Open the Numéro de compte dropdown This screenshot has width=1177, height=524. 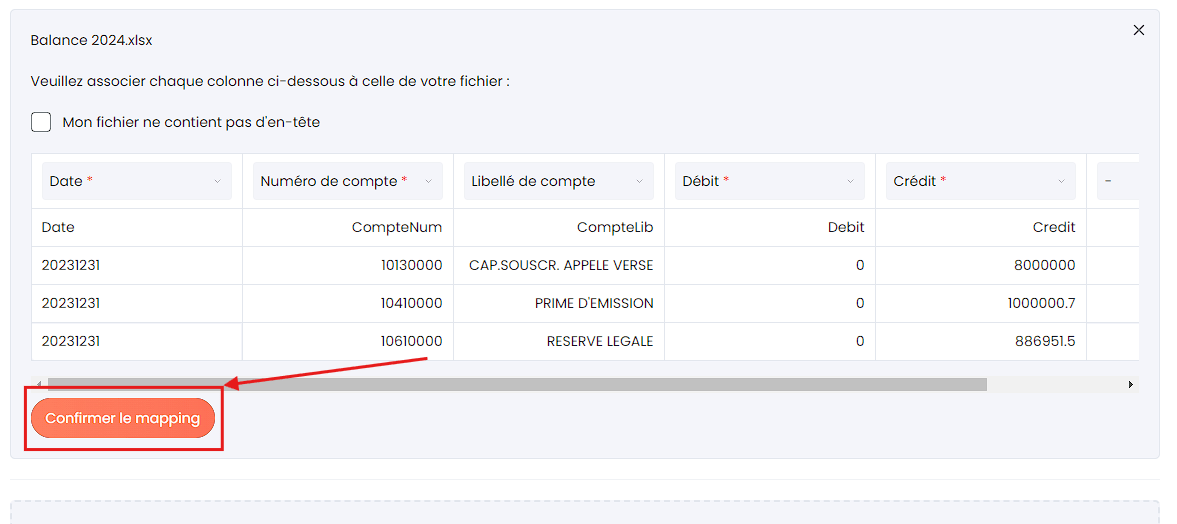tap(348, 181)
